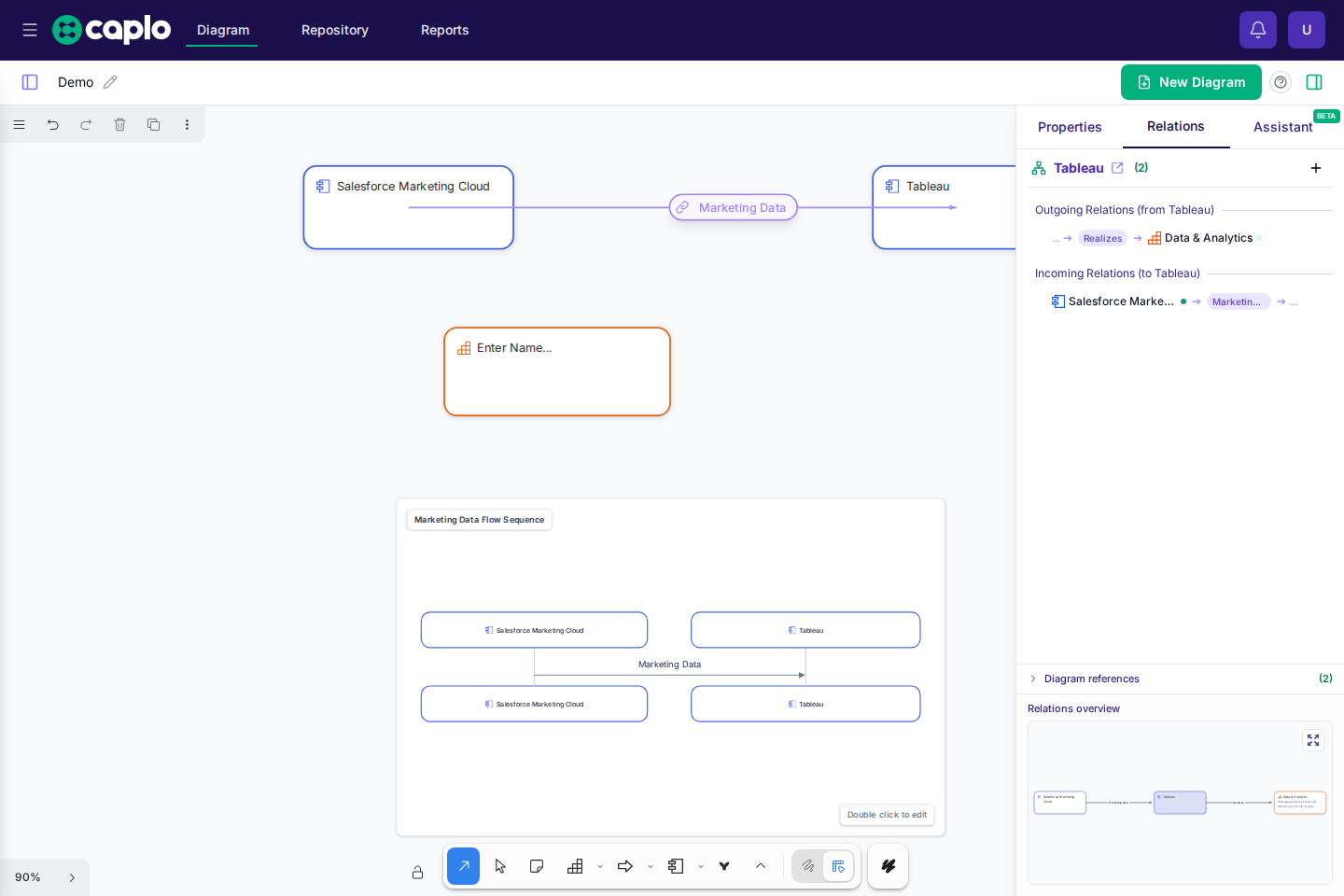The image size is (1344, 896).
Task: Duplicate selection with copy icon
Action: (153, 124)
